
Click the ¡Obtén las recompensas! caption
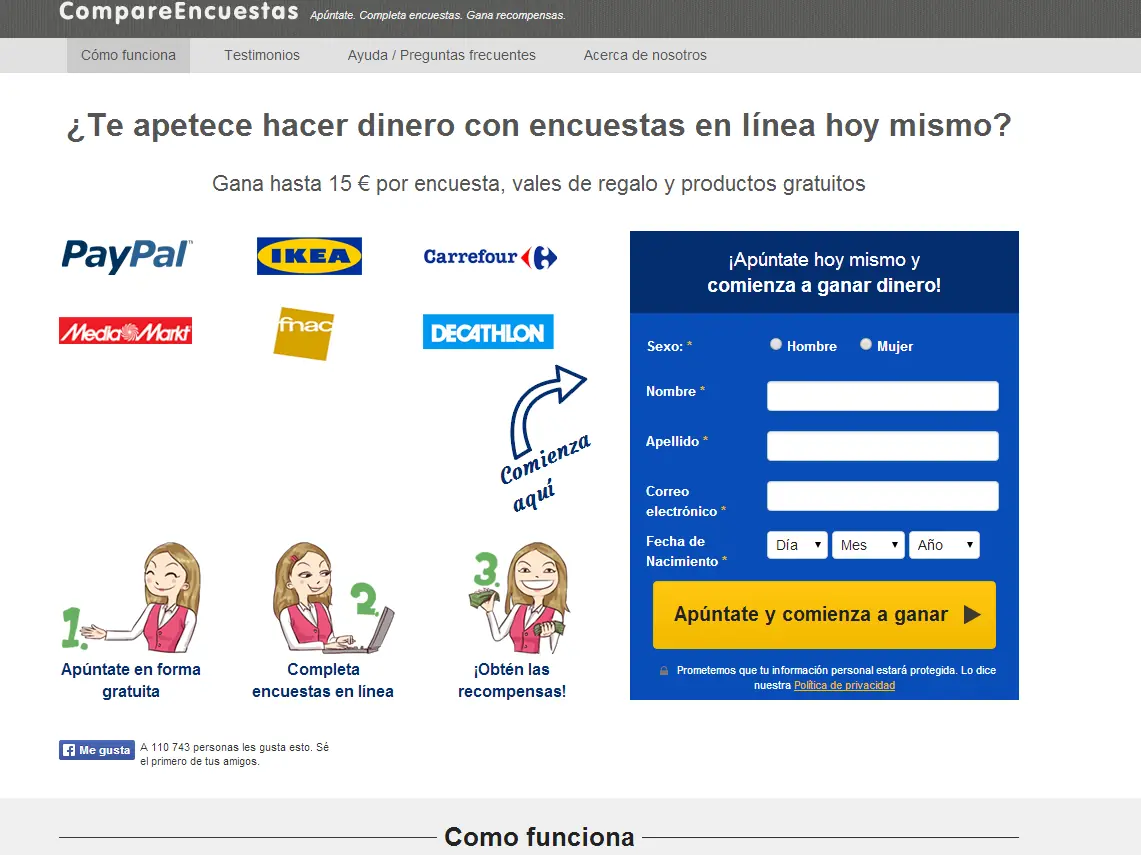(x=512, y=680)
